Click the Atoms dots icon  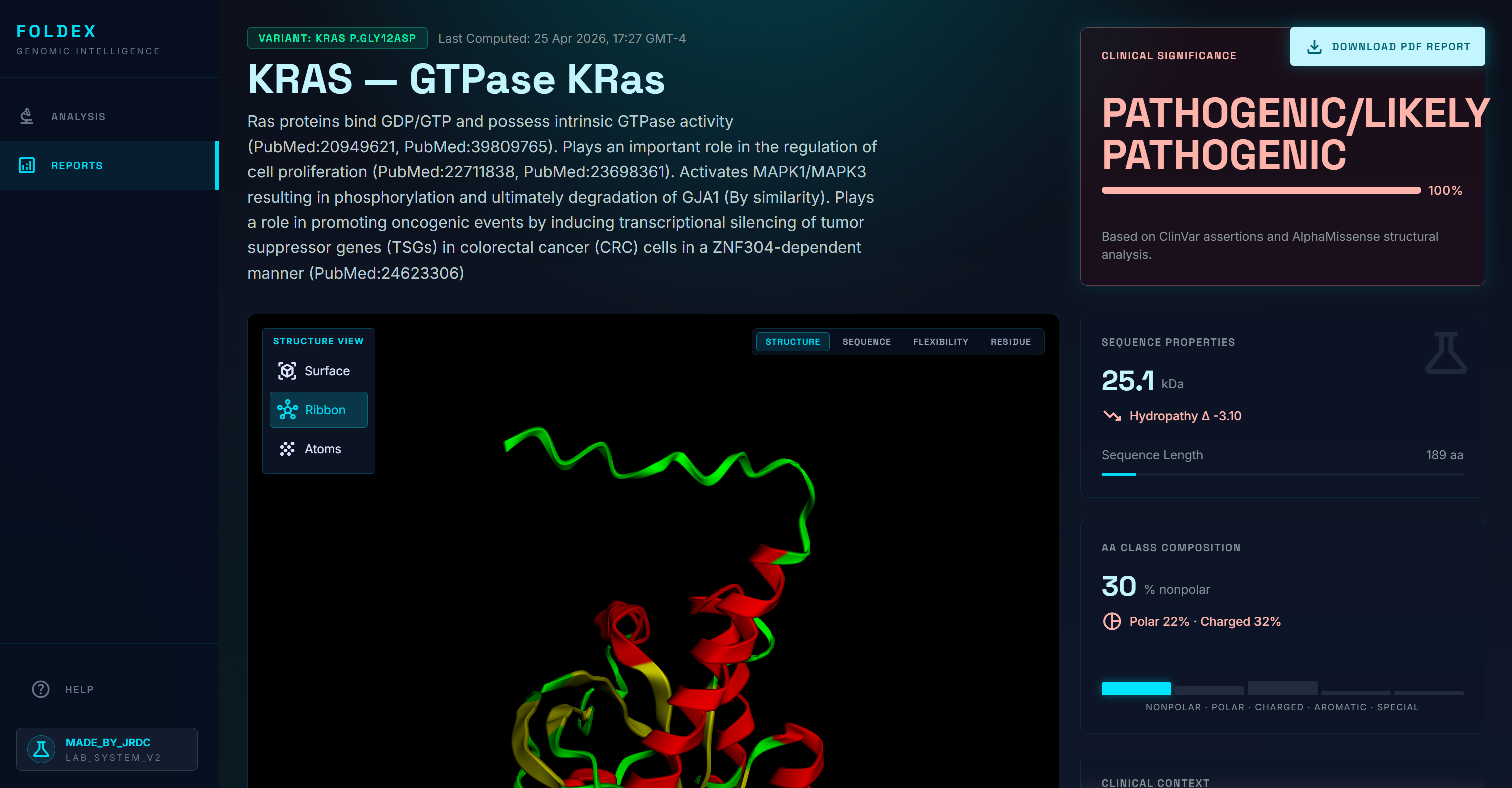pyautogui.click(x=287, y=449)
